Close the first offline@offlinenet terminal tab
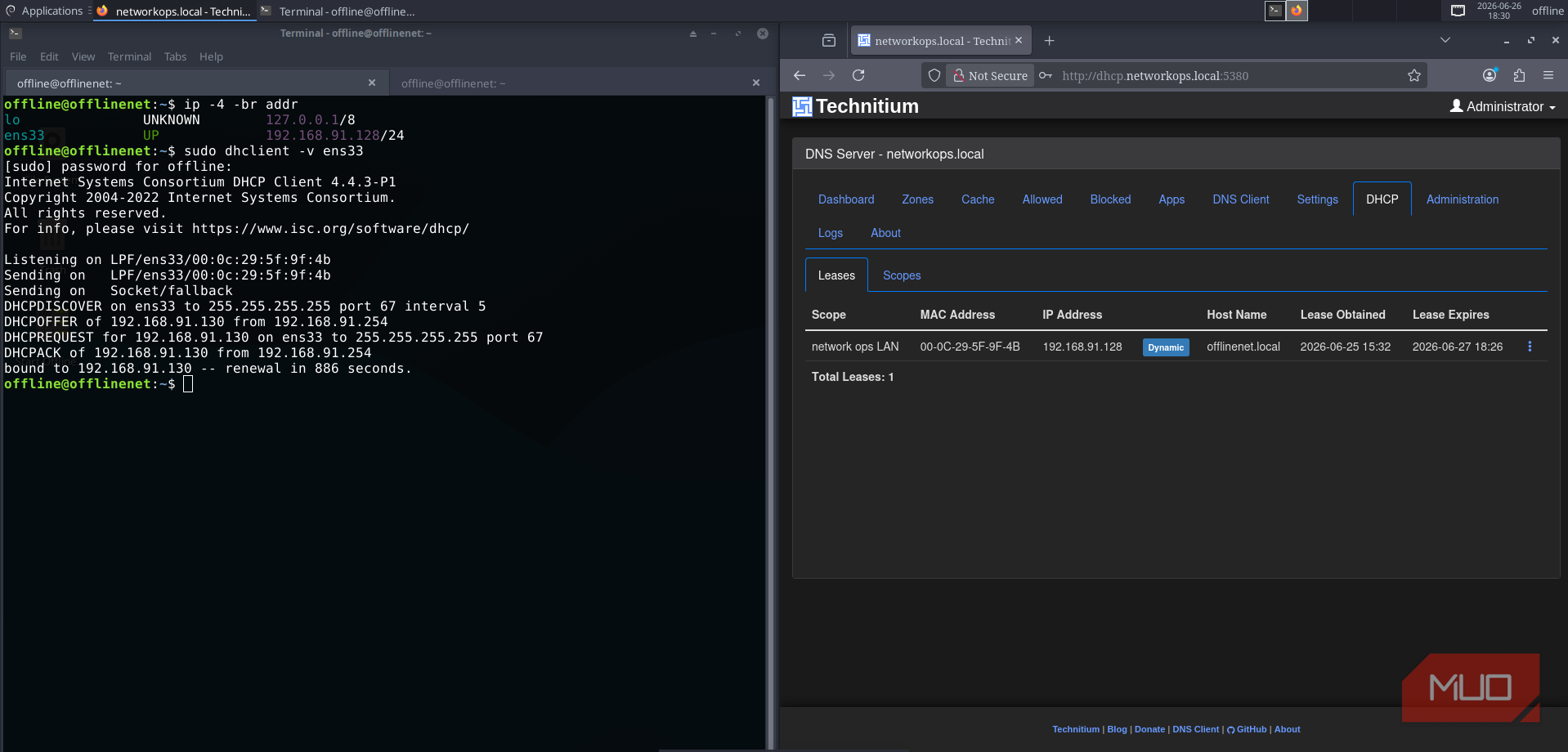This screenshot has width=1568, height=752. pyautogui.click(x=372, y=83)
